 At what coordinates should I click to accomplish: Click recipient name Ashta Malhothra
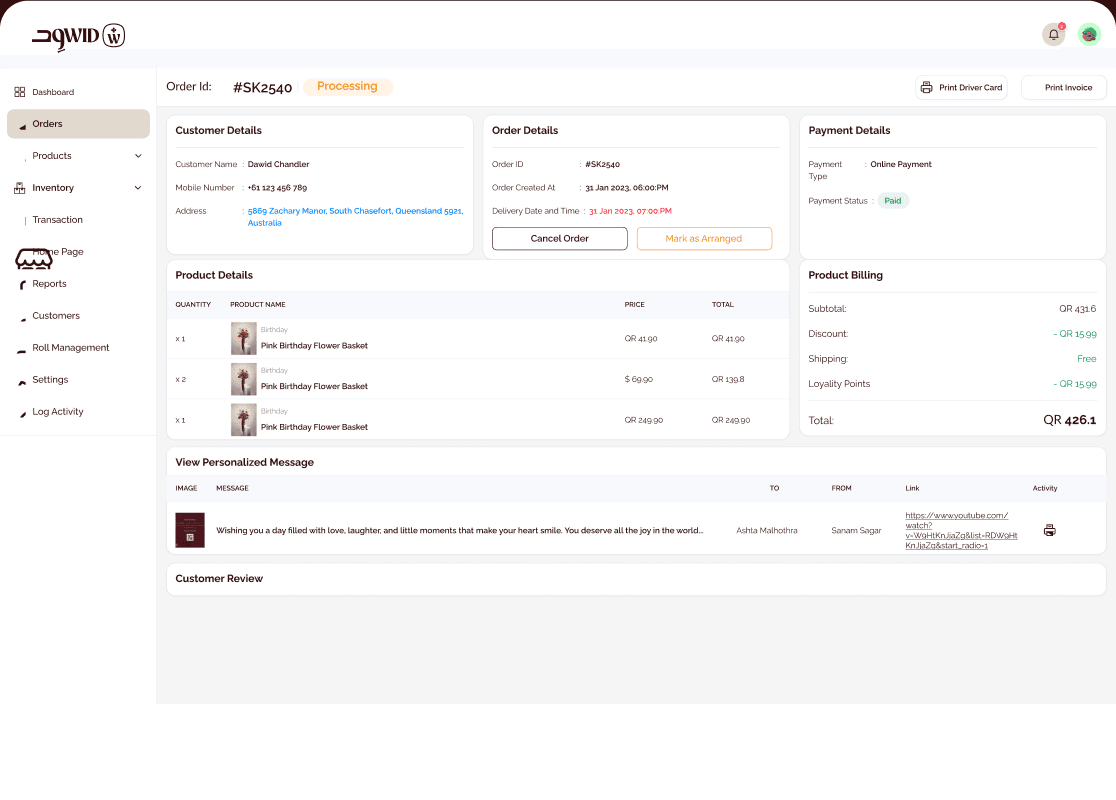click(767, 530)
